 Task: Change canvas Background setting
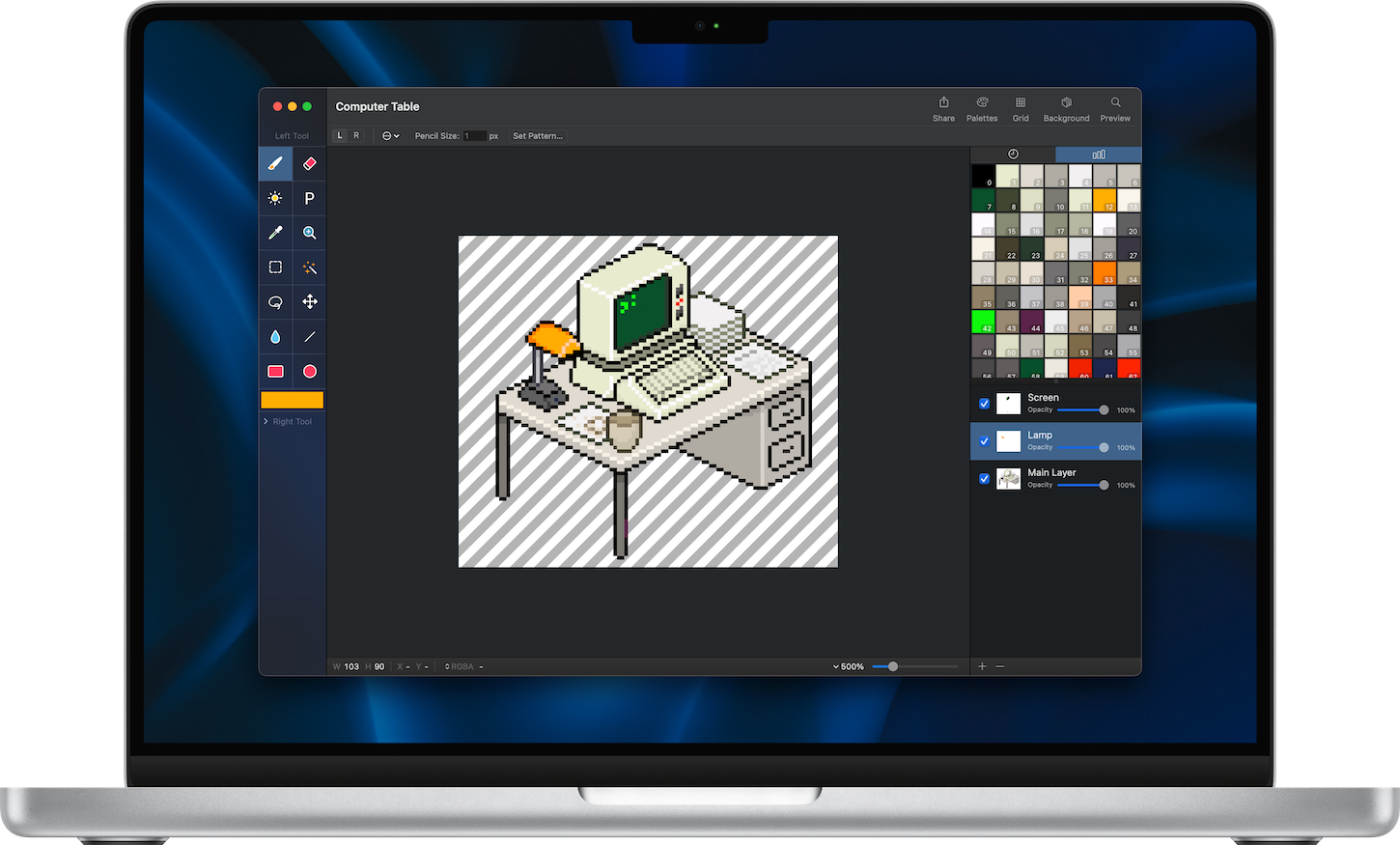(x=1066, y=109)
